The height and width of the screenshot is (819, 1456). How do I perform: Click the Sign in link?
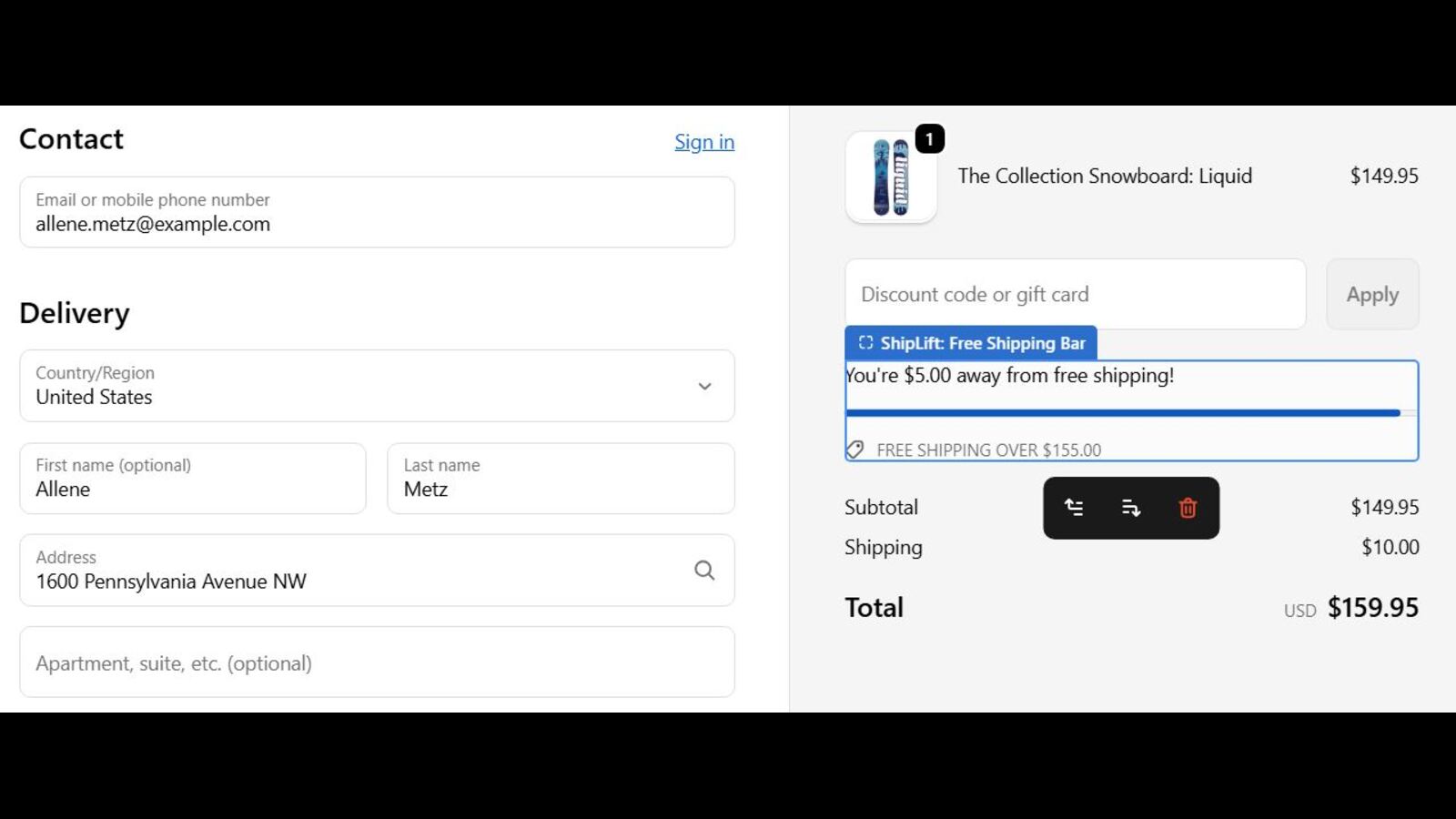704,142
